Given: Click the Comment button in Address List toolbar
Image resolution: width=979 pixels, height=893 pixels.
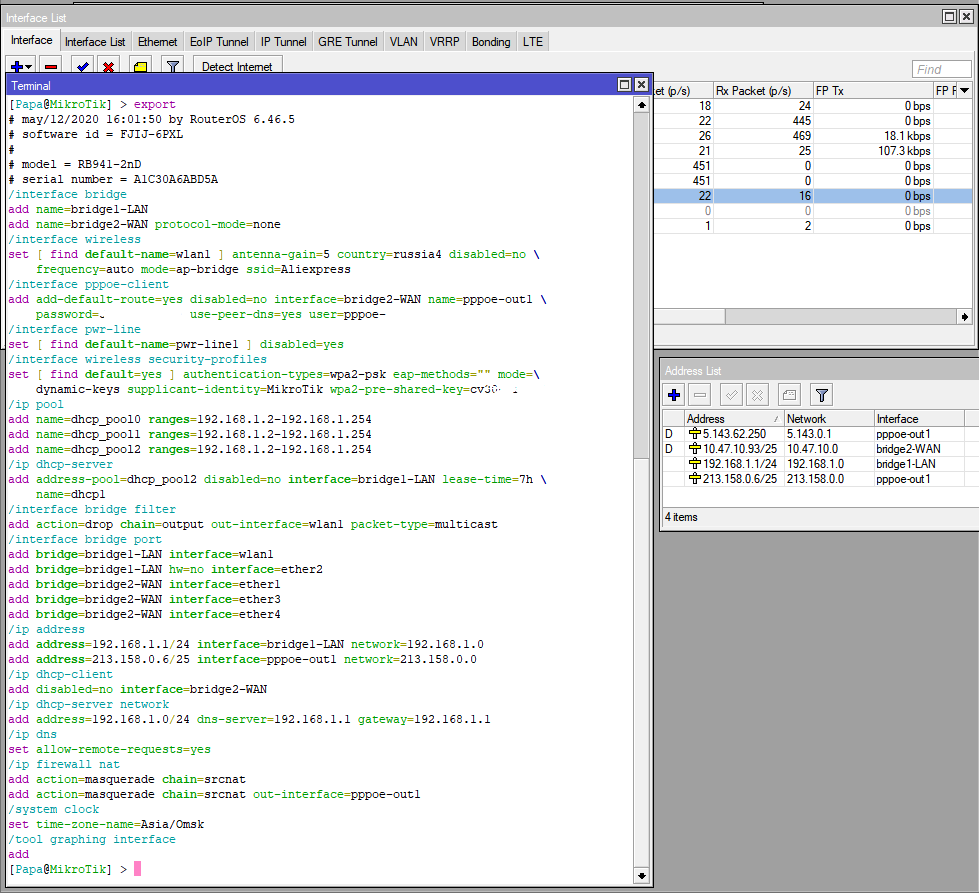Looking at the screenshot, I should click(x=789, y=395).
